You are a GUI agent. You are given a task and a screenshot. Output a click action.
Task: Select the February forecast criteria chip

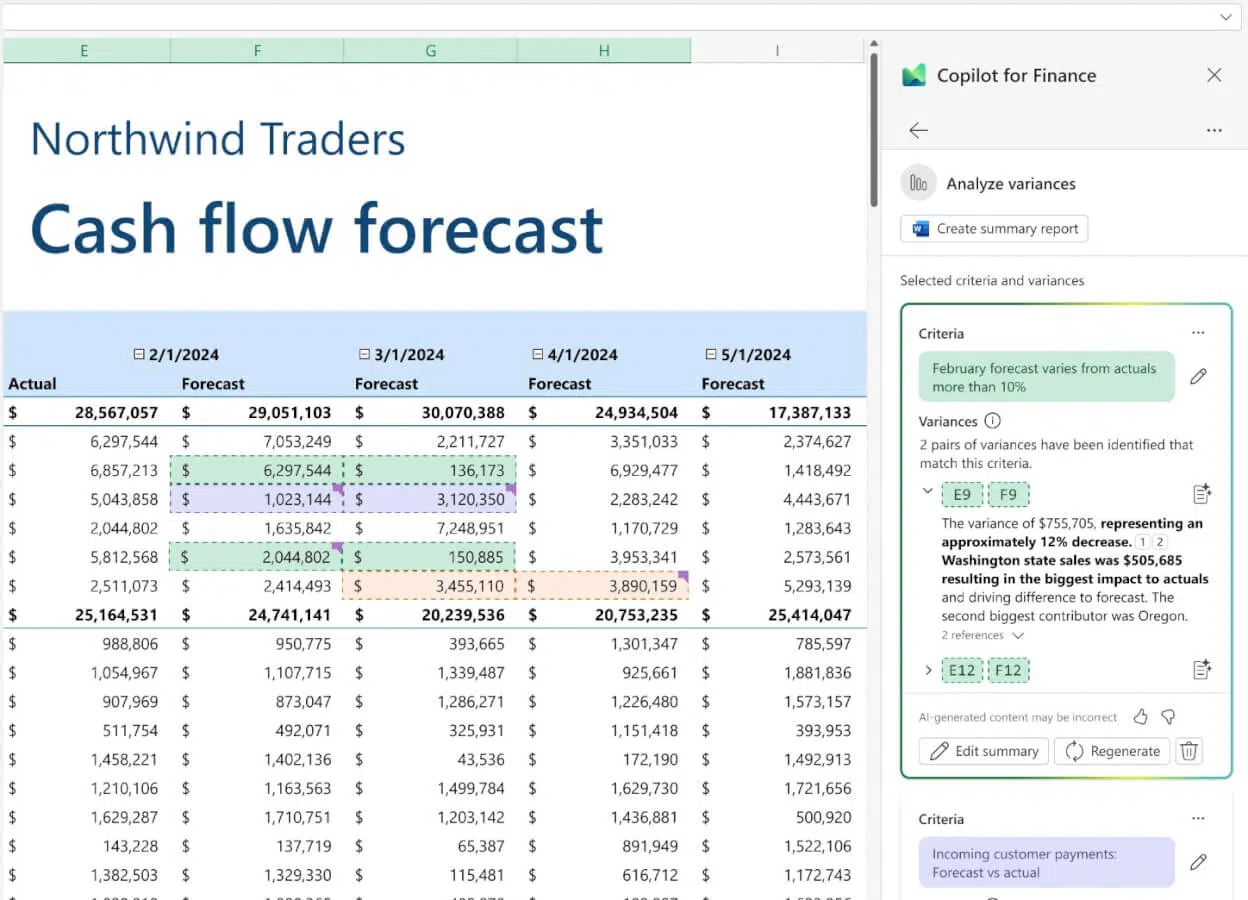[1046, 377]
